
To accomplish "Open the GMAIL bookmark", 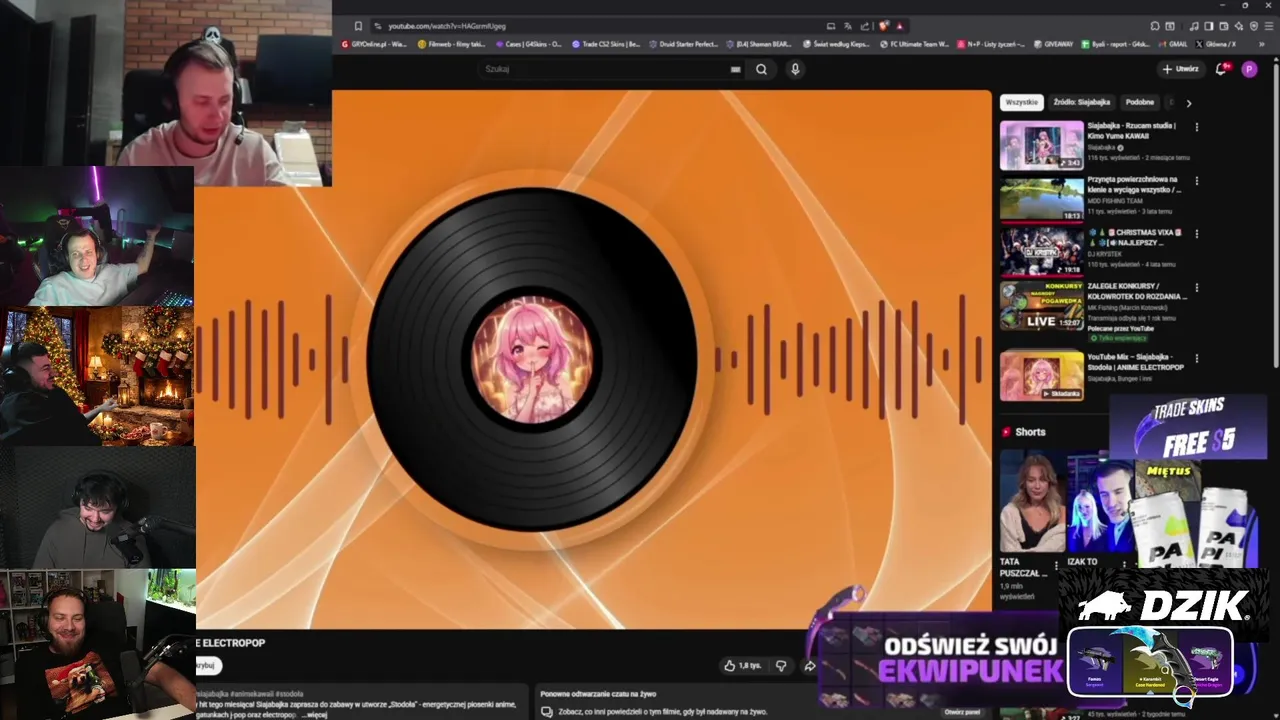I will 1173,44.
